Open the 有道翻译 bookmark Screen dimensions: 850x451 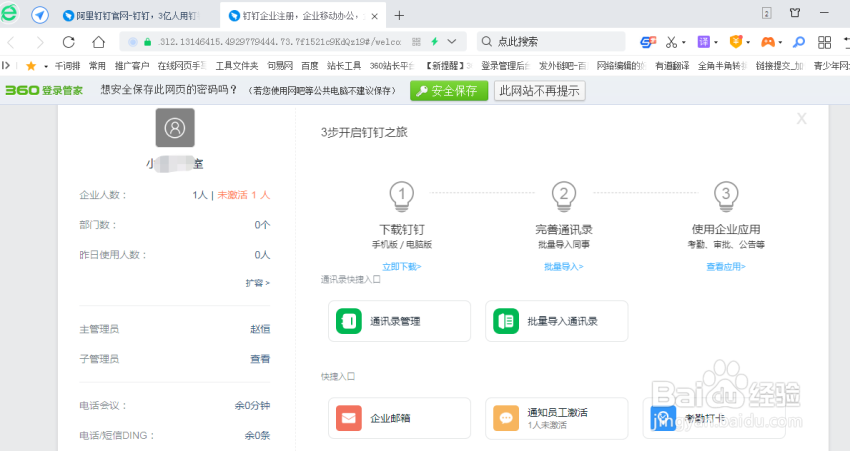click(672, 66)
